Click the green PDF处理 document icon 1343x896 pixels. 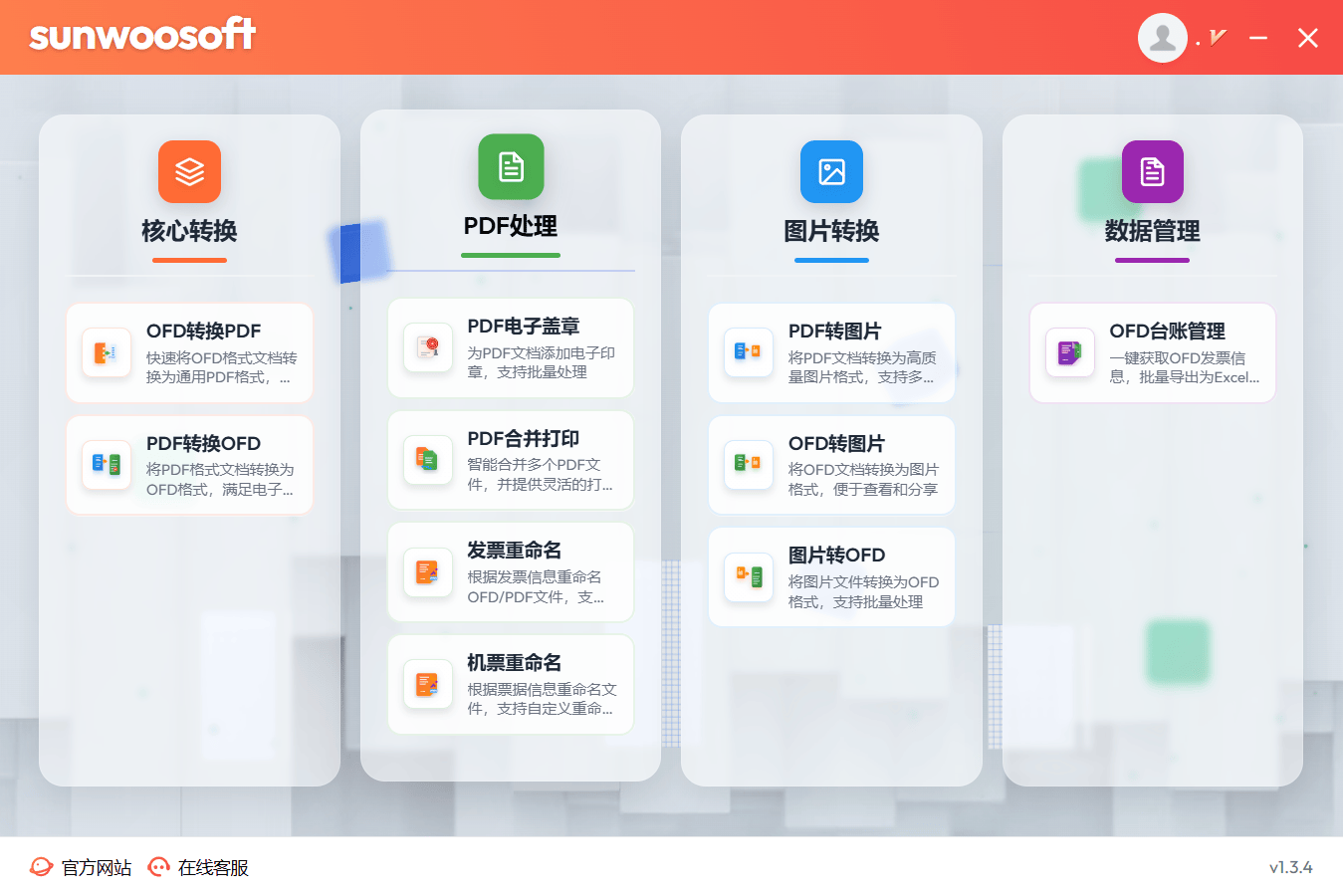tap(511, 166)
